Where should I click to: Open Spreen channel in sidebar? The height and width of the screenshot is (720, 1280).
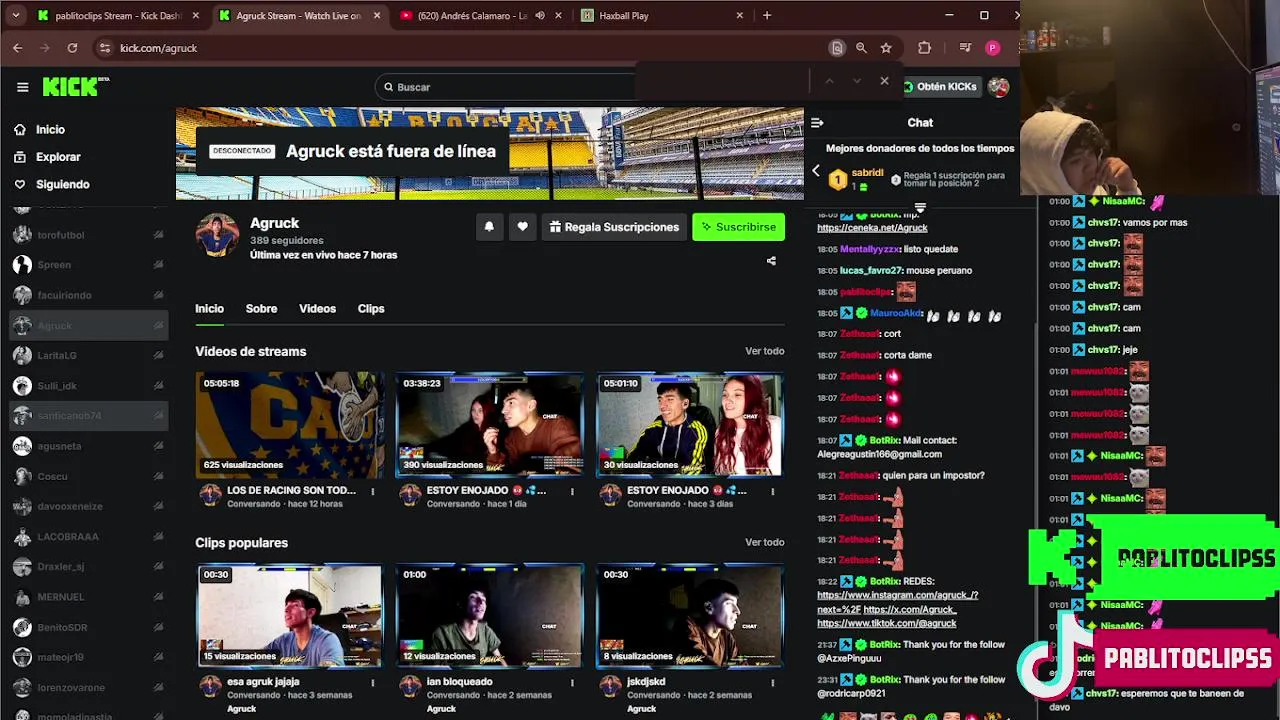[x=88, y=265]
